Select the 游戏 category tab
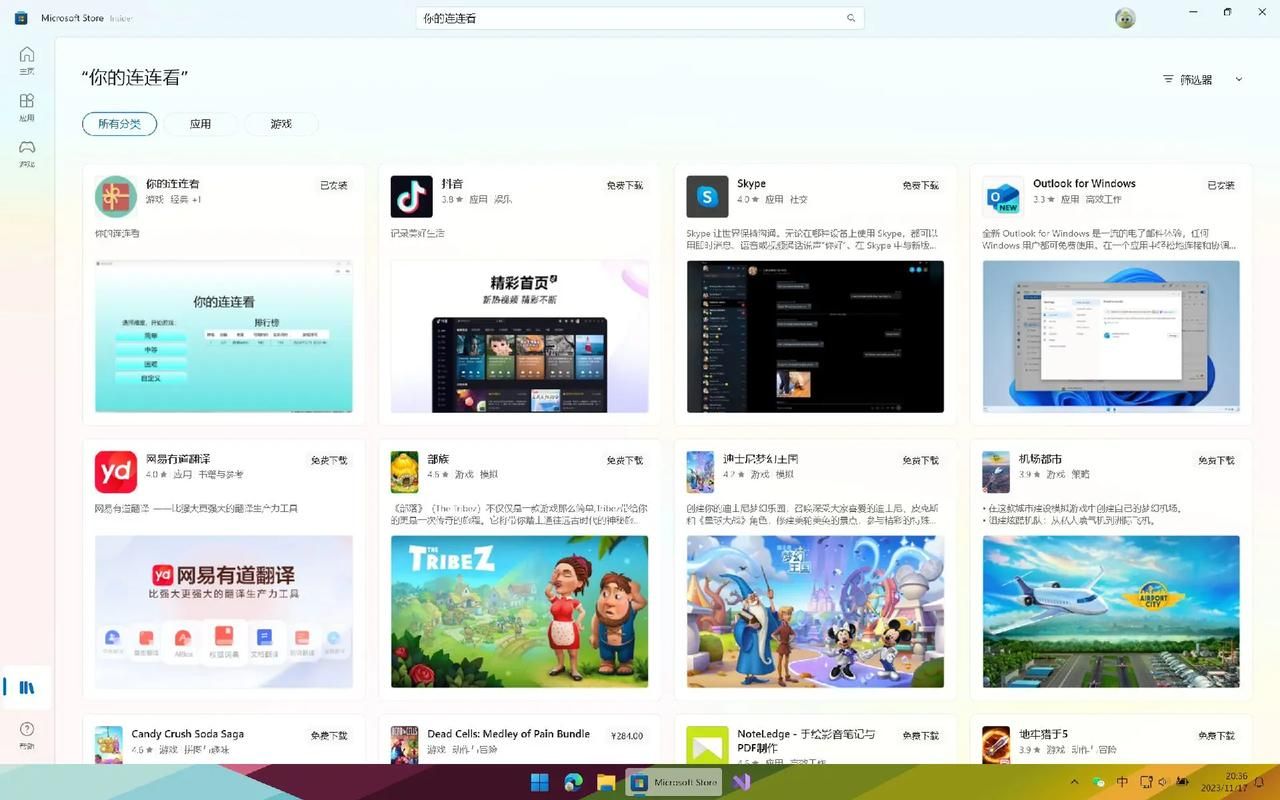The width and height of the screenshot is (1280, 800). (281, 124)
